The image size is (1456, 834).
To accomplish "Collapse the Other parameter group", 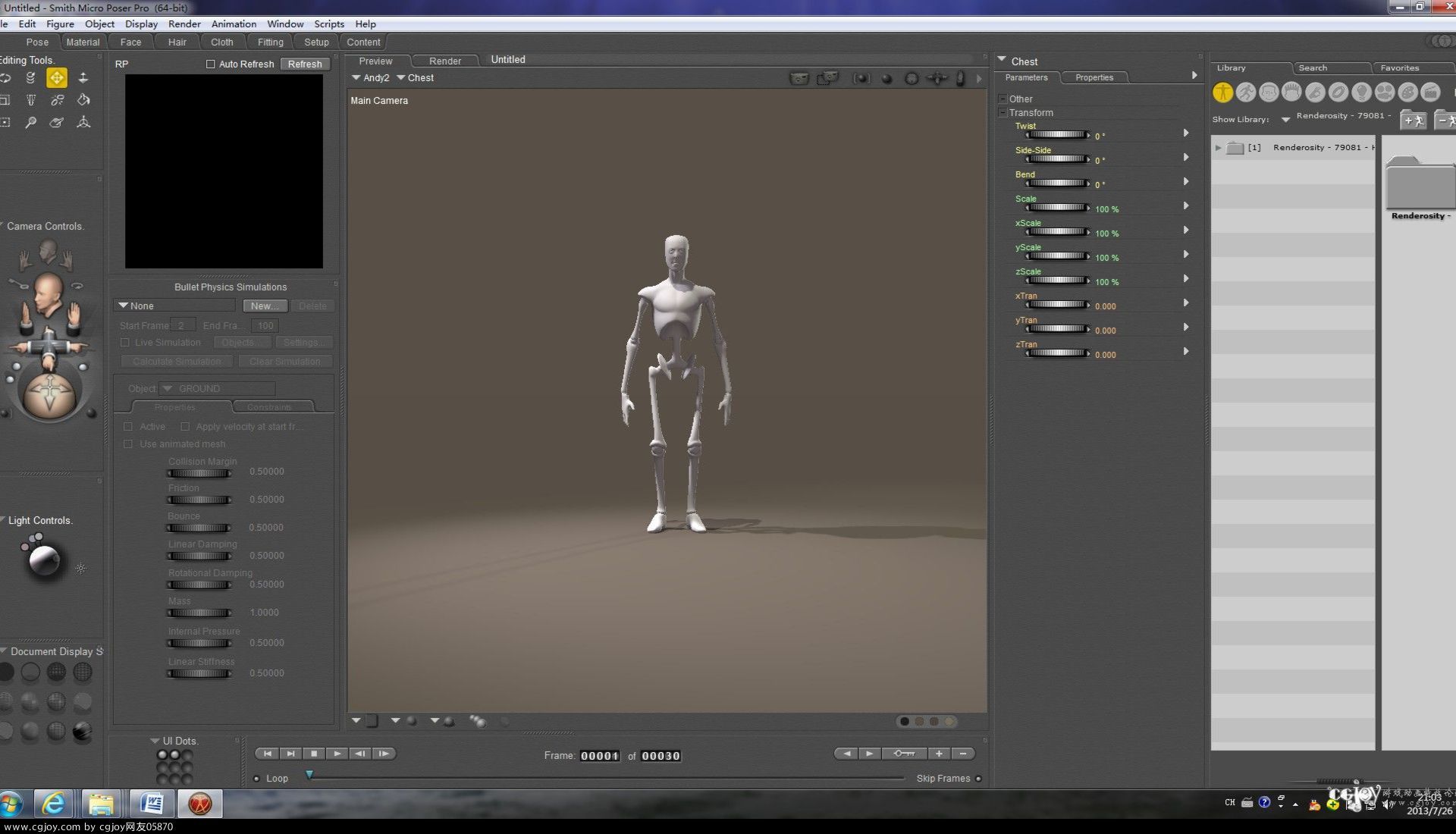I will click(1003, 99).
